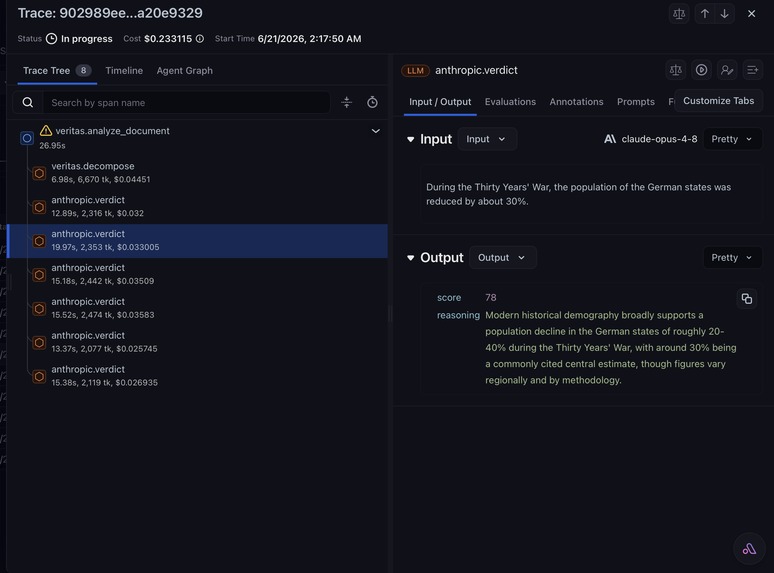Click hexagon icon of 15.18s verdict span
This screenshot has height=573, width=774.
[39, 275]
